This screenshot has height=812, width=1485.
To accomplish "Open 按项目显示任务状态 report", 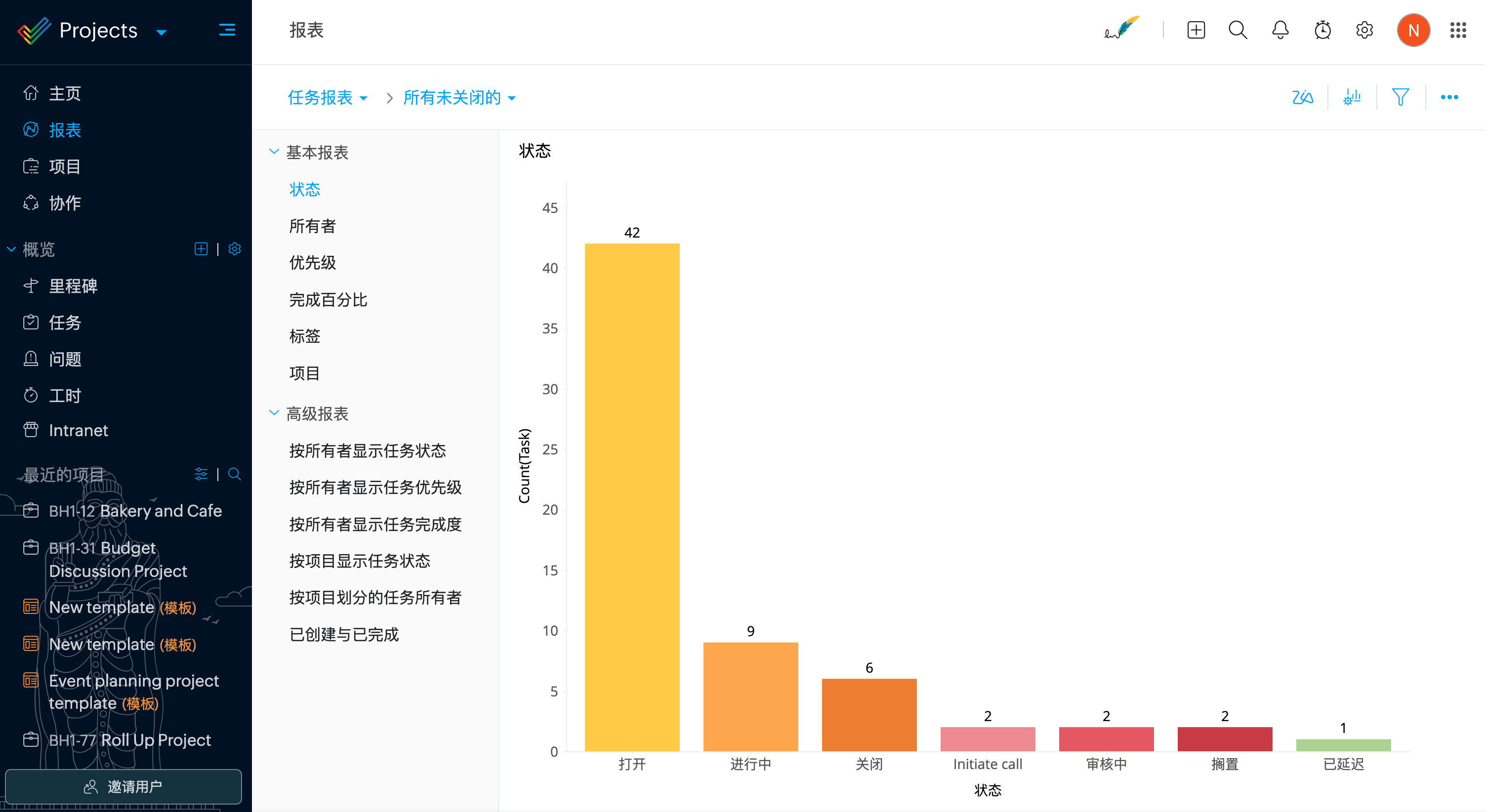I will click(x=360, y=561).
